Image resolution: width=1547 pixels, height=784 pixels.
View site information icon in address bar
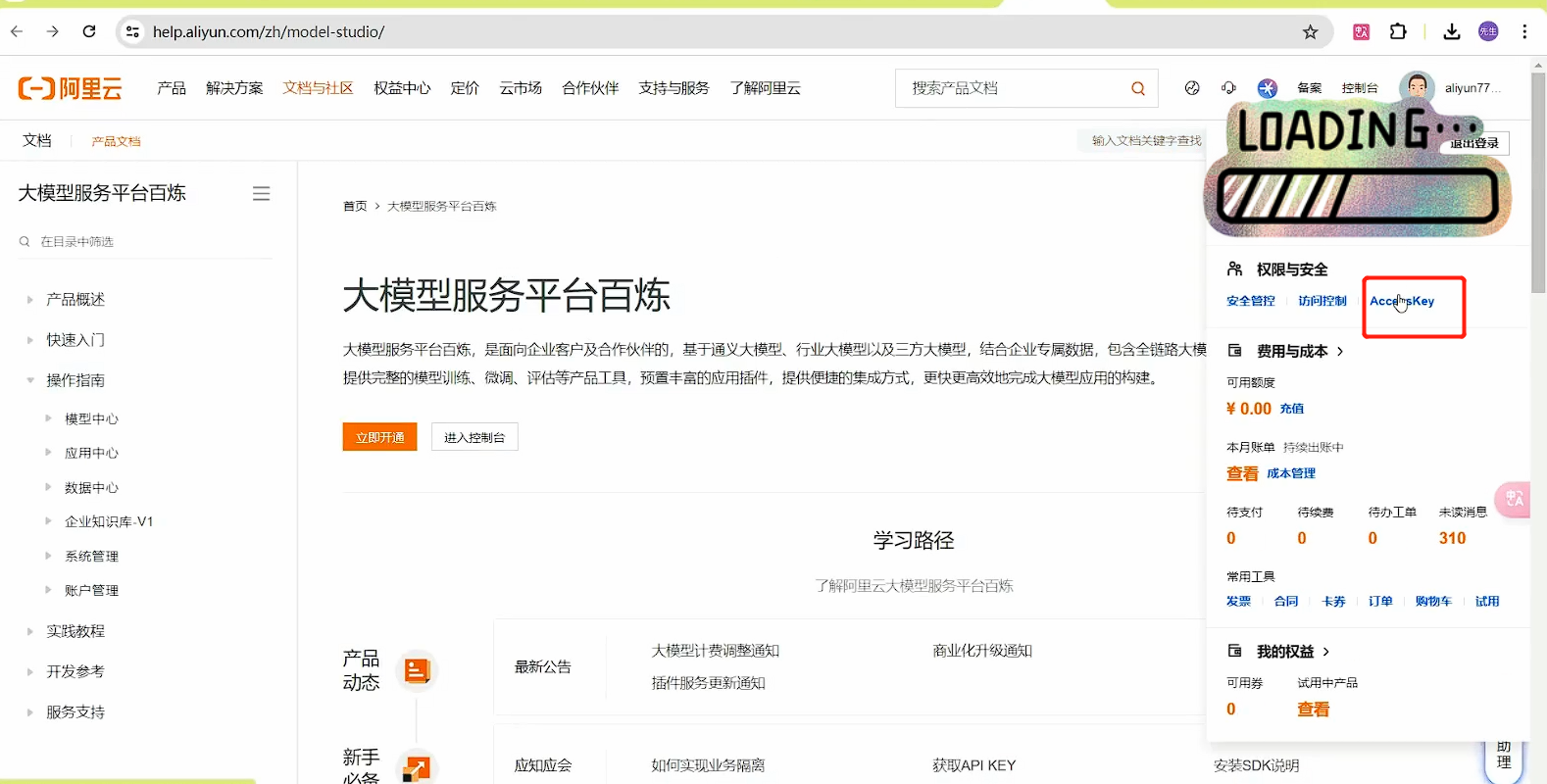(133, 31)
